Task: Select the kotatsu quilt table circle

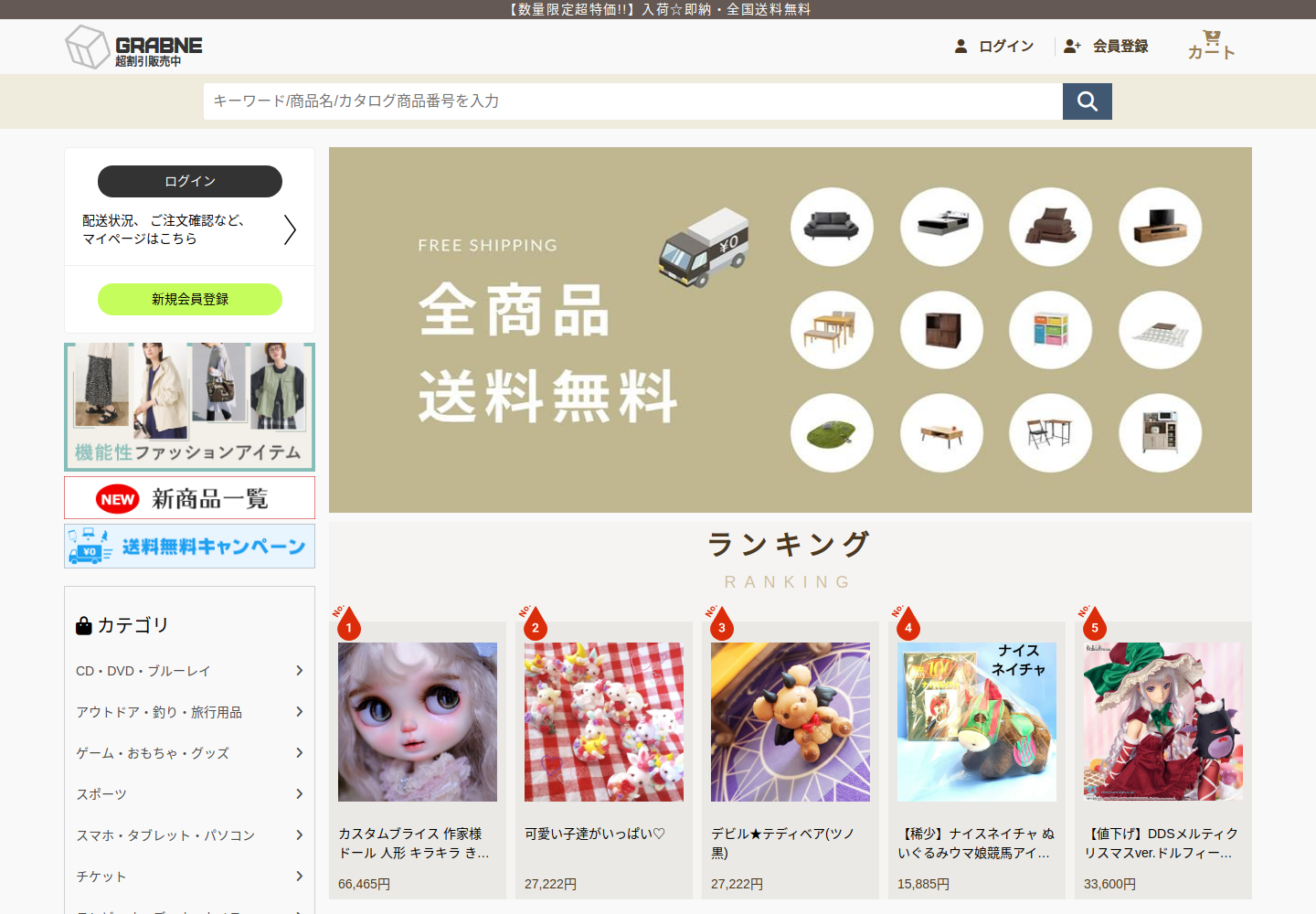Action: (1161, 330)
